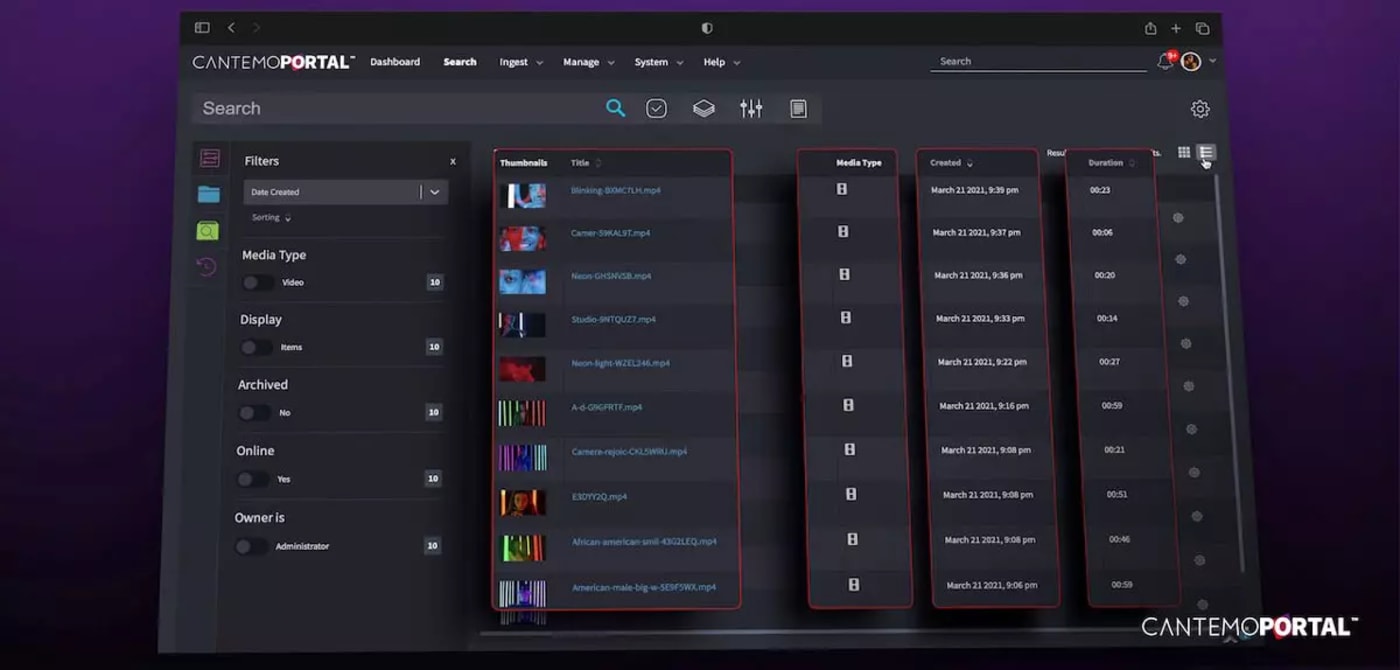This screenshot has width=1400, height=670.
Task: Close the Filters panel
Action: coord(452,161)
